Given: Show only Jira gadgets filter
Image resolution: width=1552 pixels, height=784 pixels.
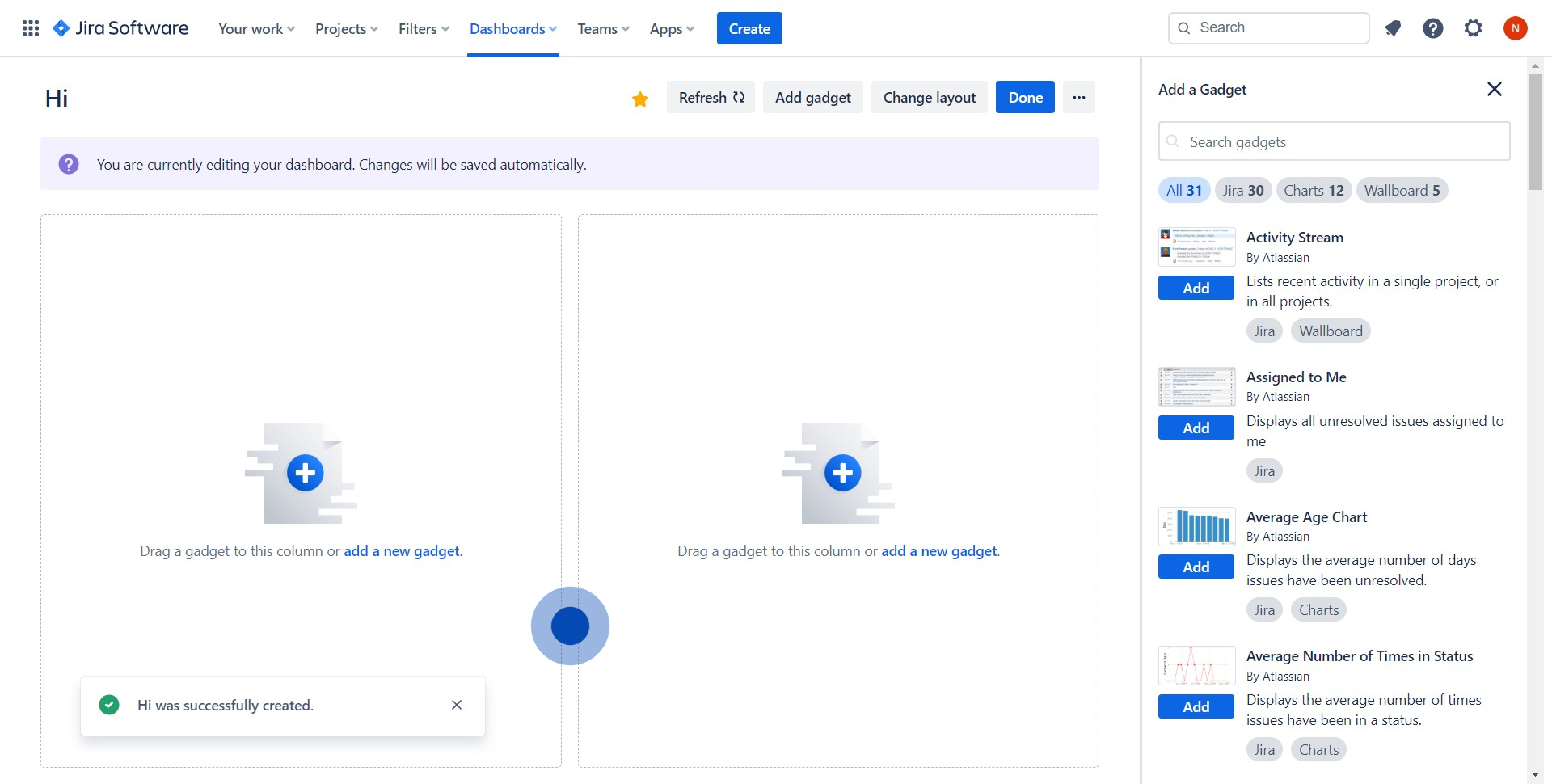Looking at the screenshot, I should (x=1242, y=191).
